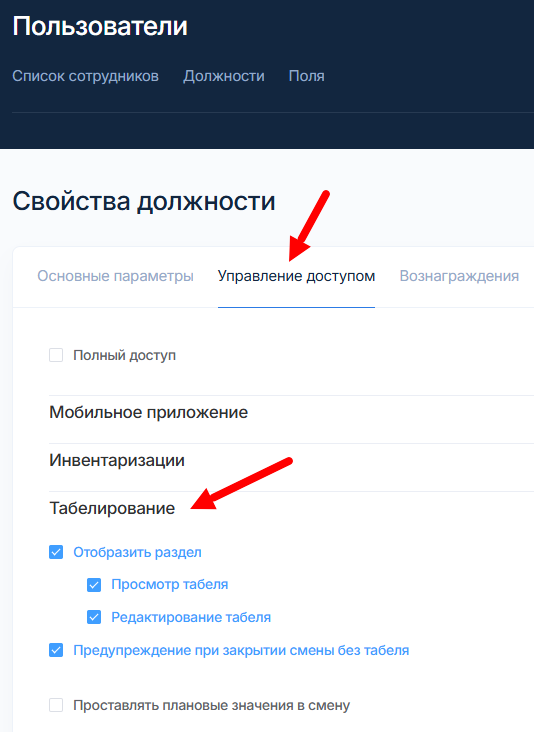Uncheck the Отобразить раздел checkbox

(56, 552)
